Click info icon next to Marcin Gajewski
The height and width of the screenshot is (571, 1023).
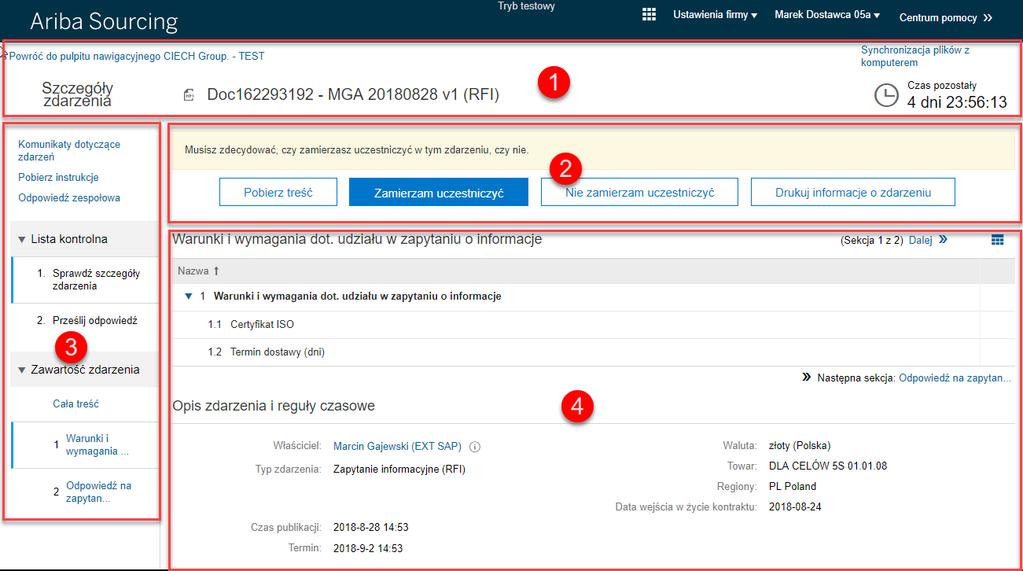[475, 447]
